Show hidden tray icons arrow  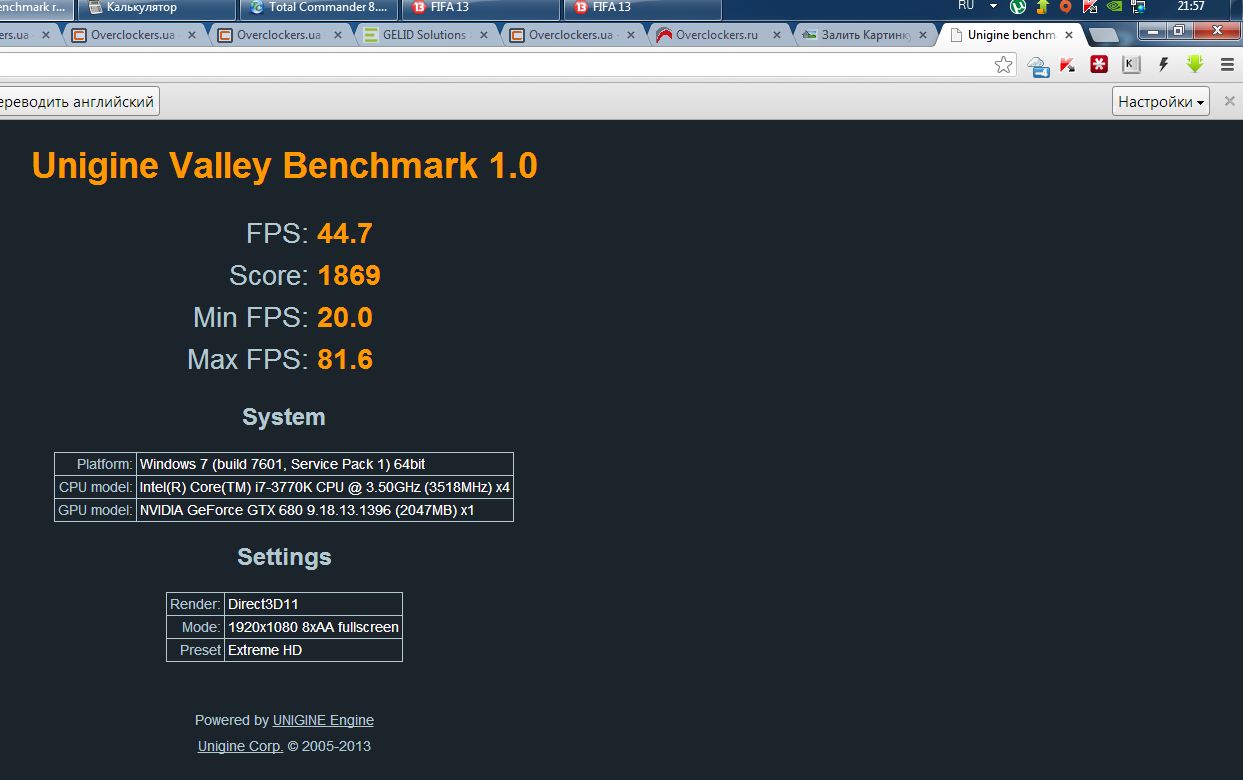coord(993,7)
